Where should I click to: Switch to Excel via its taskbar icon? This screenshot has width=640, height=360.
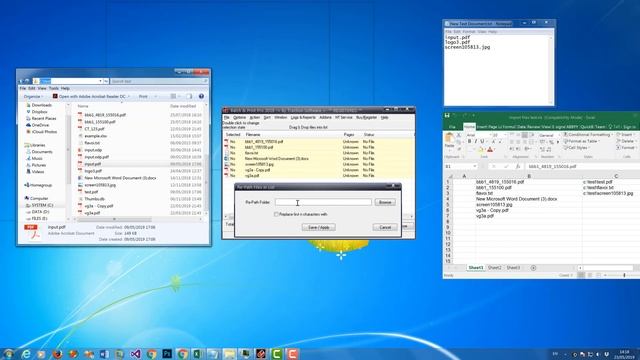[x=198, y=354]
